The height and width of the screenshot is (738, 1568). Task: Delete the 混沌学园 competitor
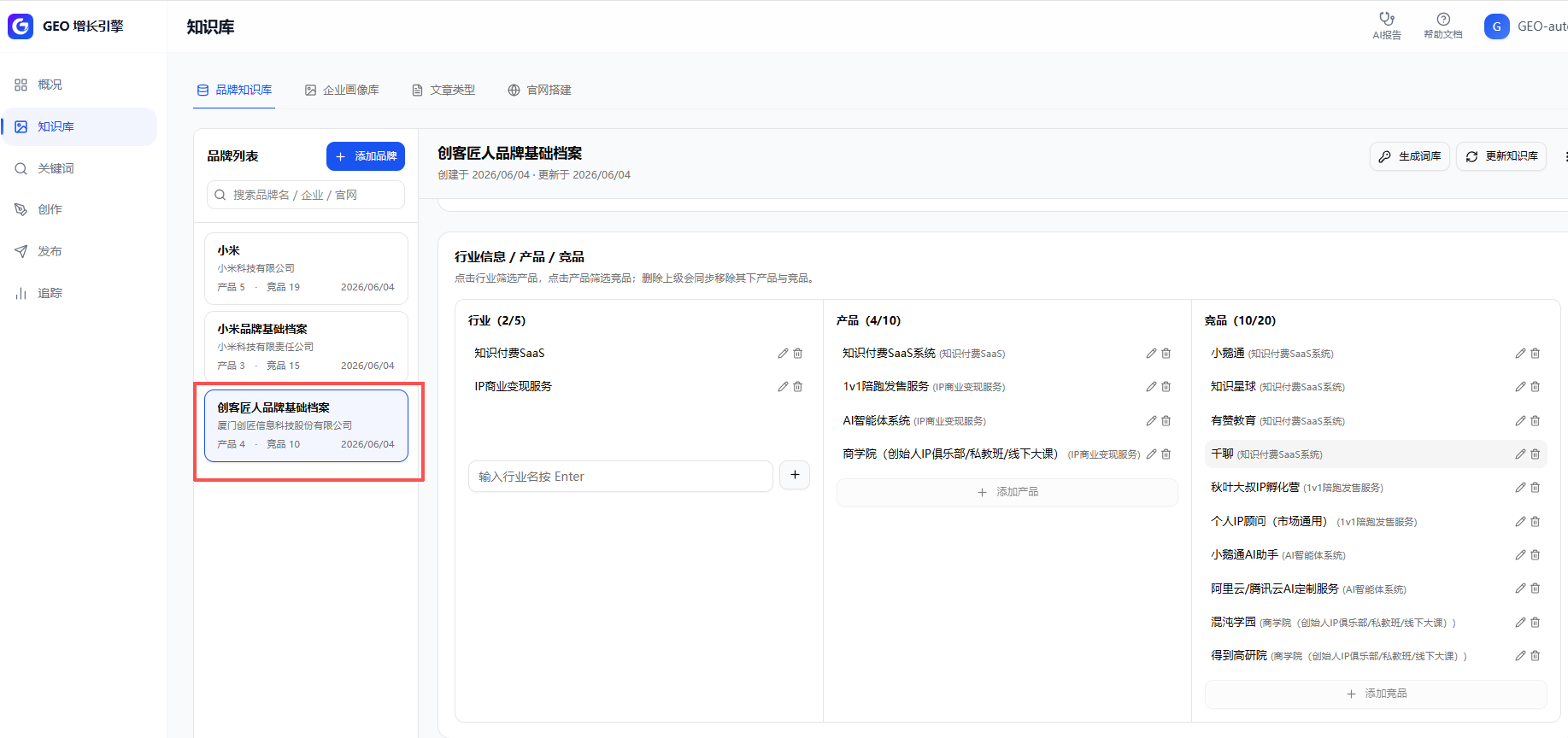click(x=1536, y=623)
